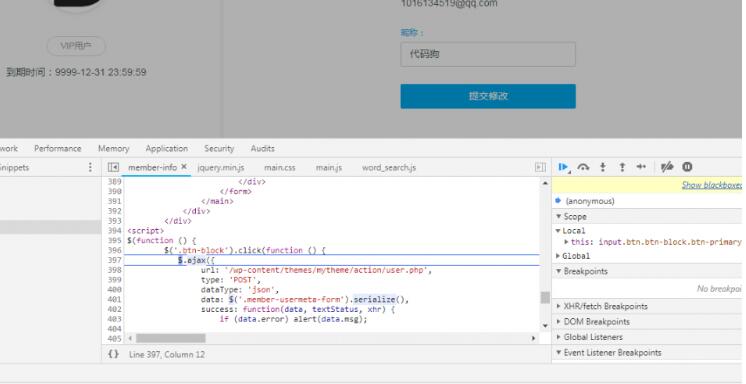Hide the debugger sidebar pane
This screenshot has width=746, height=384.
click(540, 167)
